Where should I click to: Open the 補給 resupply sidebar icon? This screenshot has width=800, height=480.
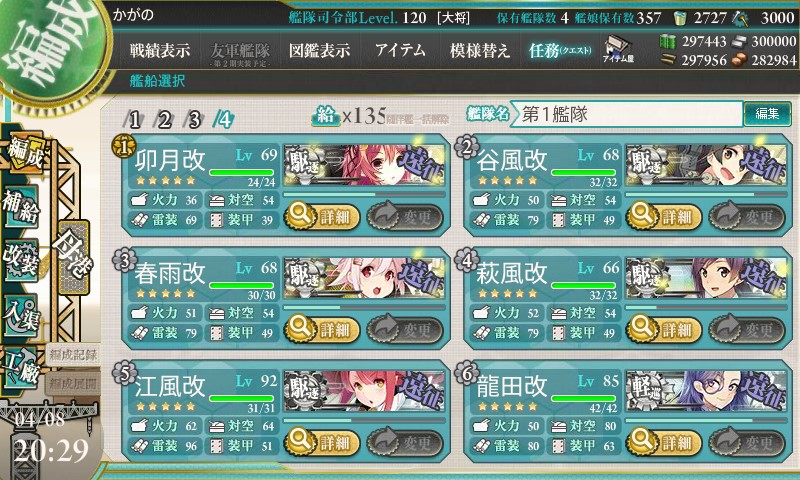pos(21,206)
